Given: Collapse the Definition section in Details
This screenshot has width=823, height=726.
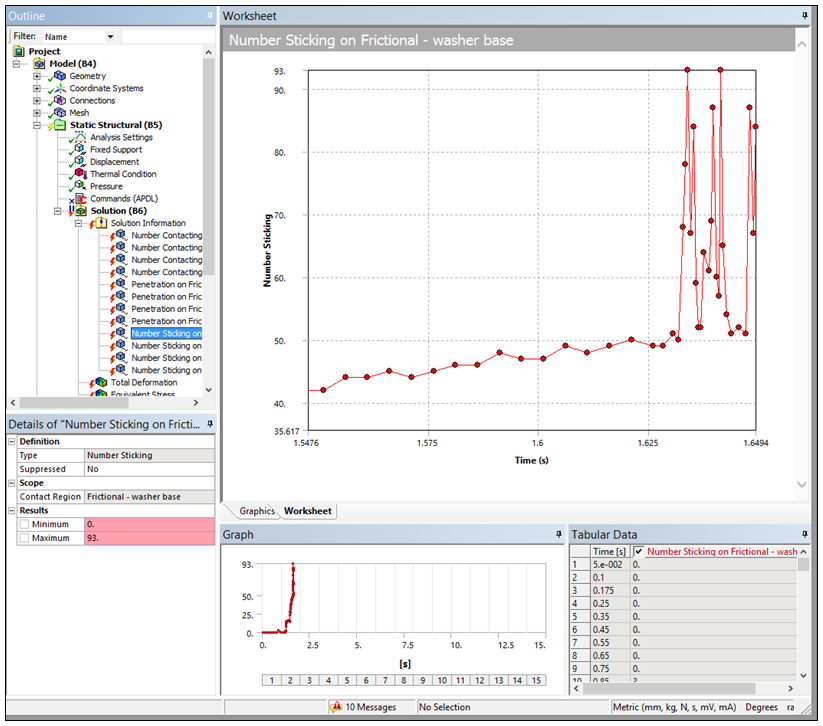Looking at the screenshot, I should (12, 441).
